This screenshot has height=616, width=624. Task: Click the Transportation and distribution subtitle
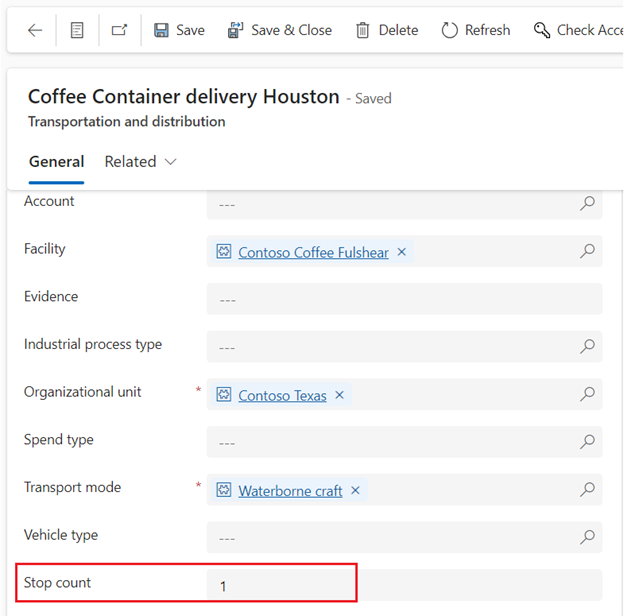(127, 121)
